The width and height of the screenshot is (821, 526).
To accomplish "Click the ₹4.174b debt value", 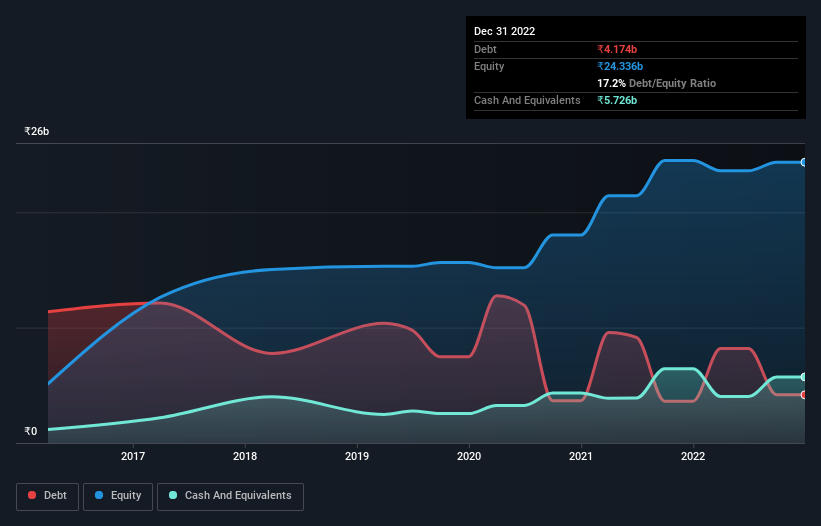I will (617, 49).
